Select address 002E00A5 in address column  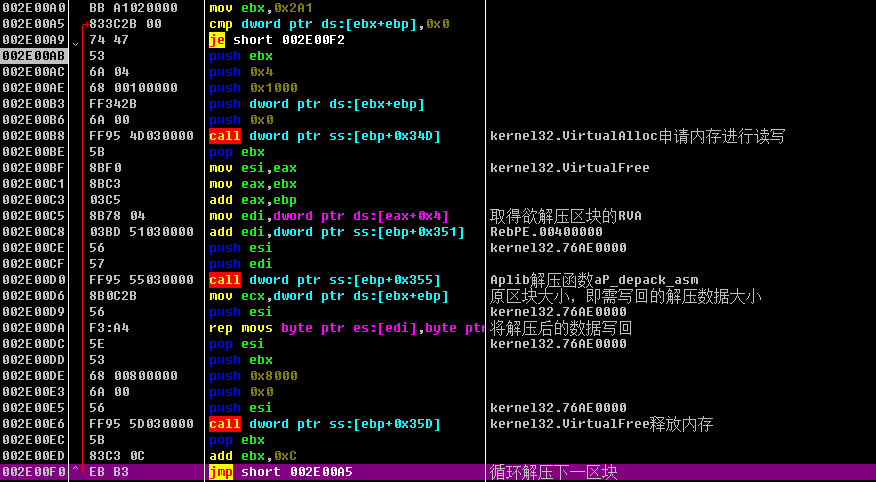pos(34,24)
